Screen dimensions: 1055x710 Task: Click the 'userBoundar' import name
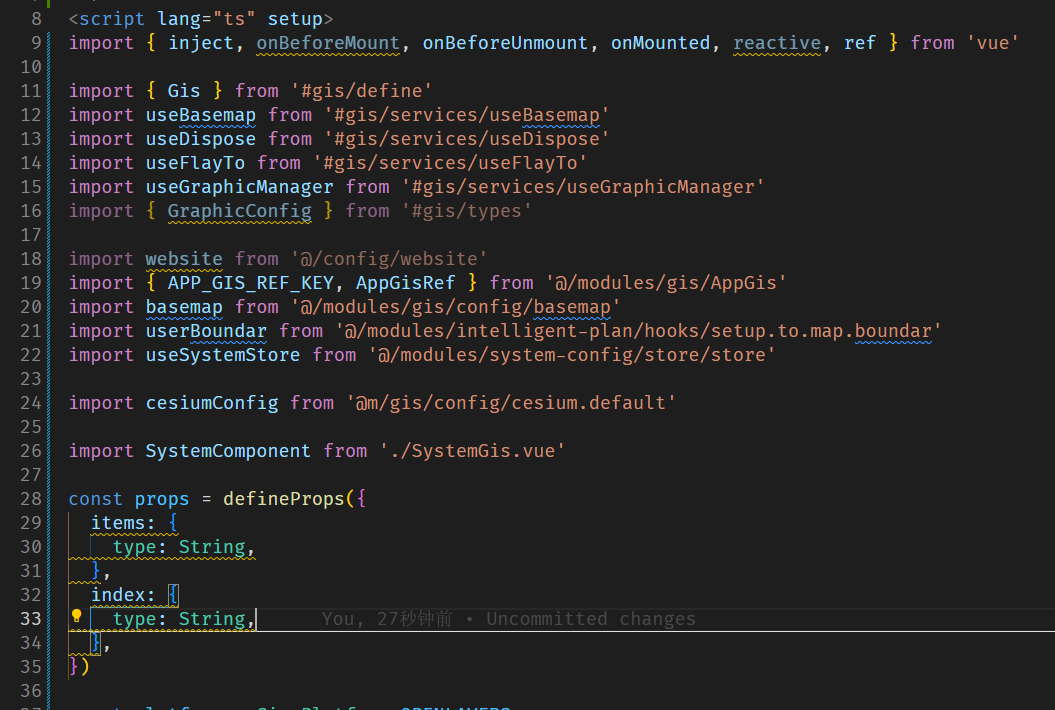206,331
